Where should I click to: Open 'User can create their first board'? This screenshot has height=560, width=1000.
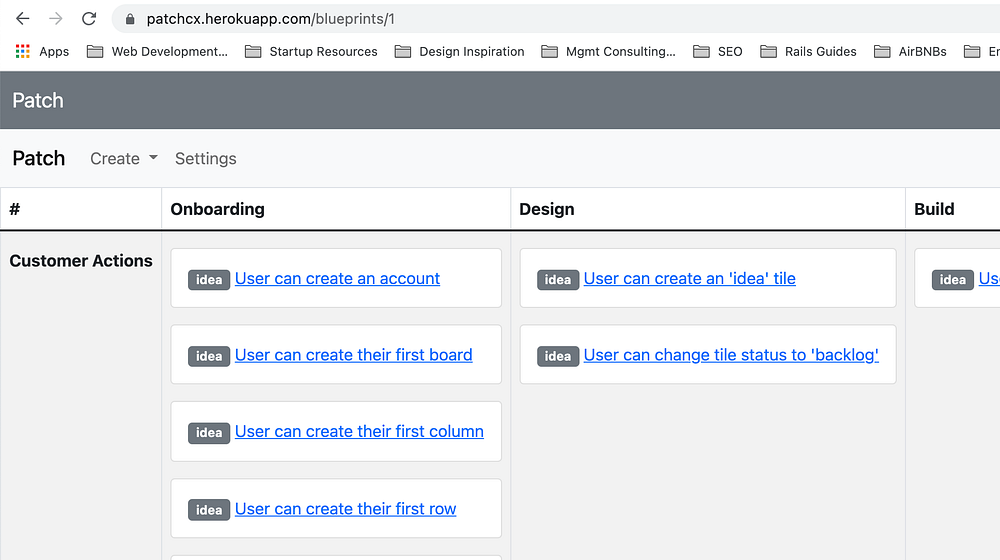[x=353, y=355]
